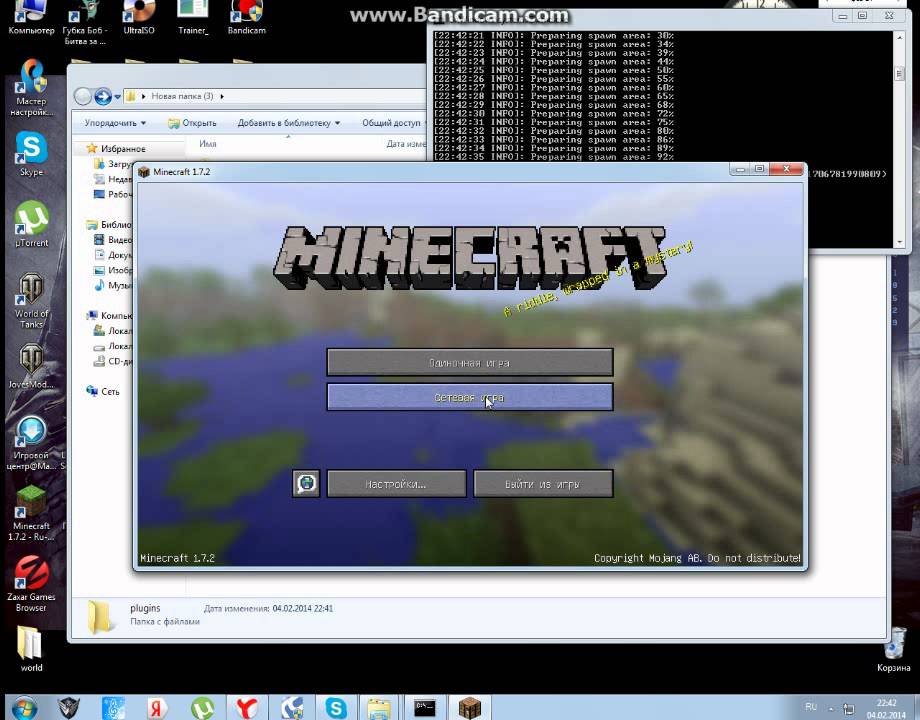Screen dimensions: 920x720
Task: Switch to Skype in the taskbar
Action: point(336,708)
